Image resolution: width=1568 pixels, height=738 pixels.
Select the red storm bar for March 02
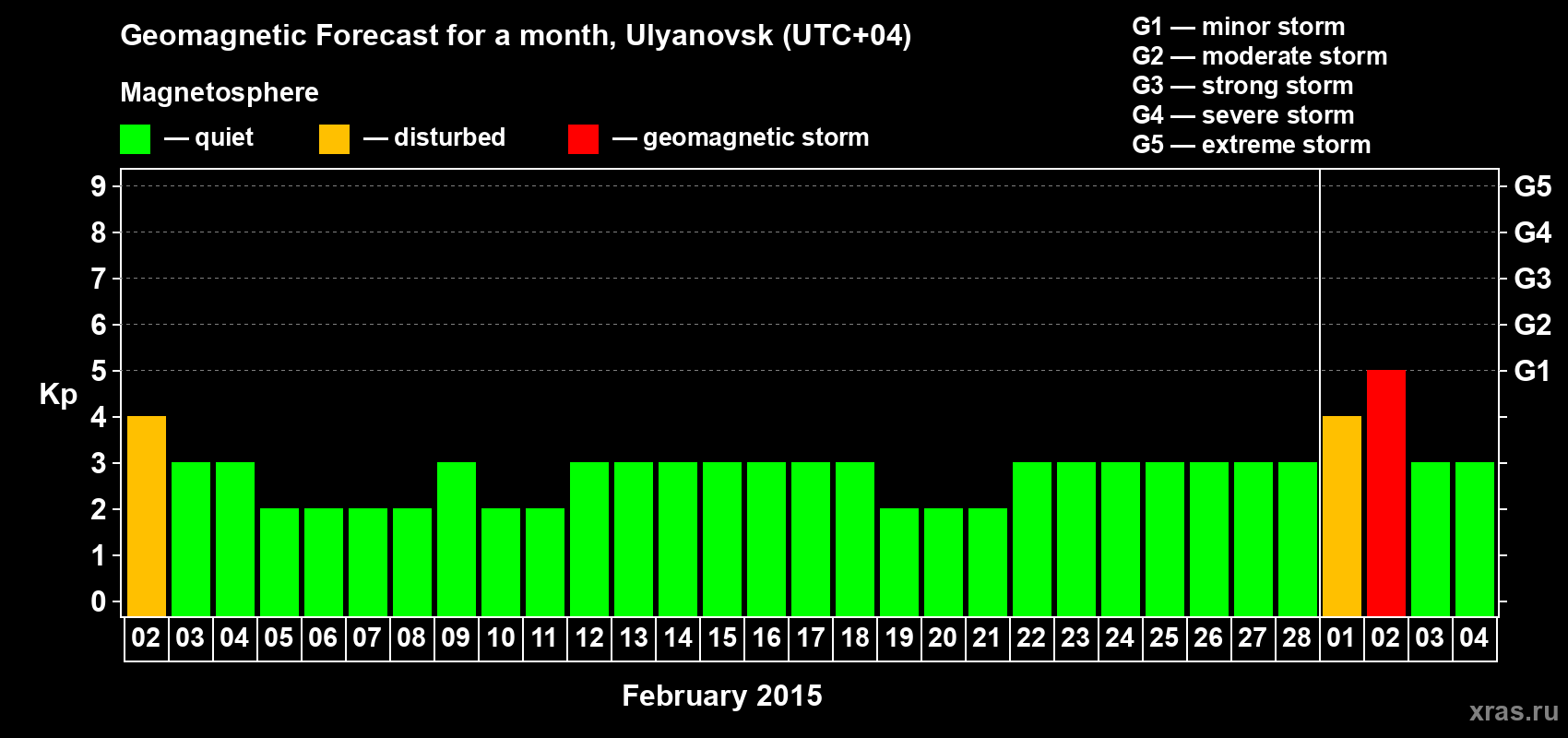tap(1386, 493)
